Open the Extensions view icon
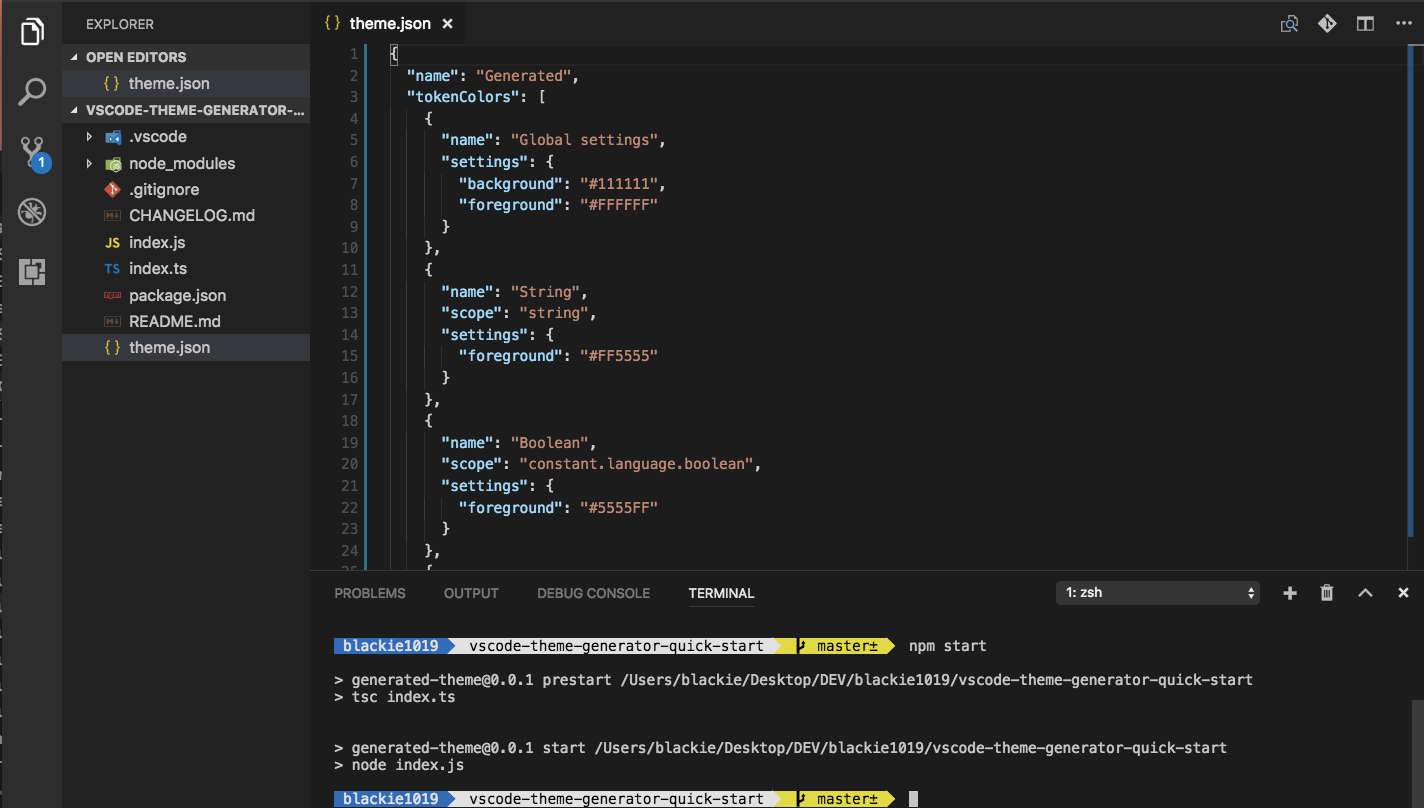The height and width of the screenshot is (808, 1424). [x=32, y=271]
